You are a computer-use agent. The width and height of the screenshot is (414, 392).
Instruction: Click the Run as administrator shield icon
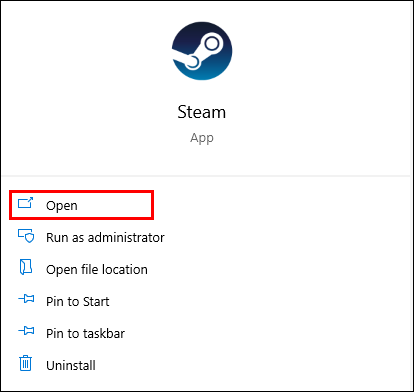coord(26,236)
